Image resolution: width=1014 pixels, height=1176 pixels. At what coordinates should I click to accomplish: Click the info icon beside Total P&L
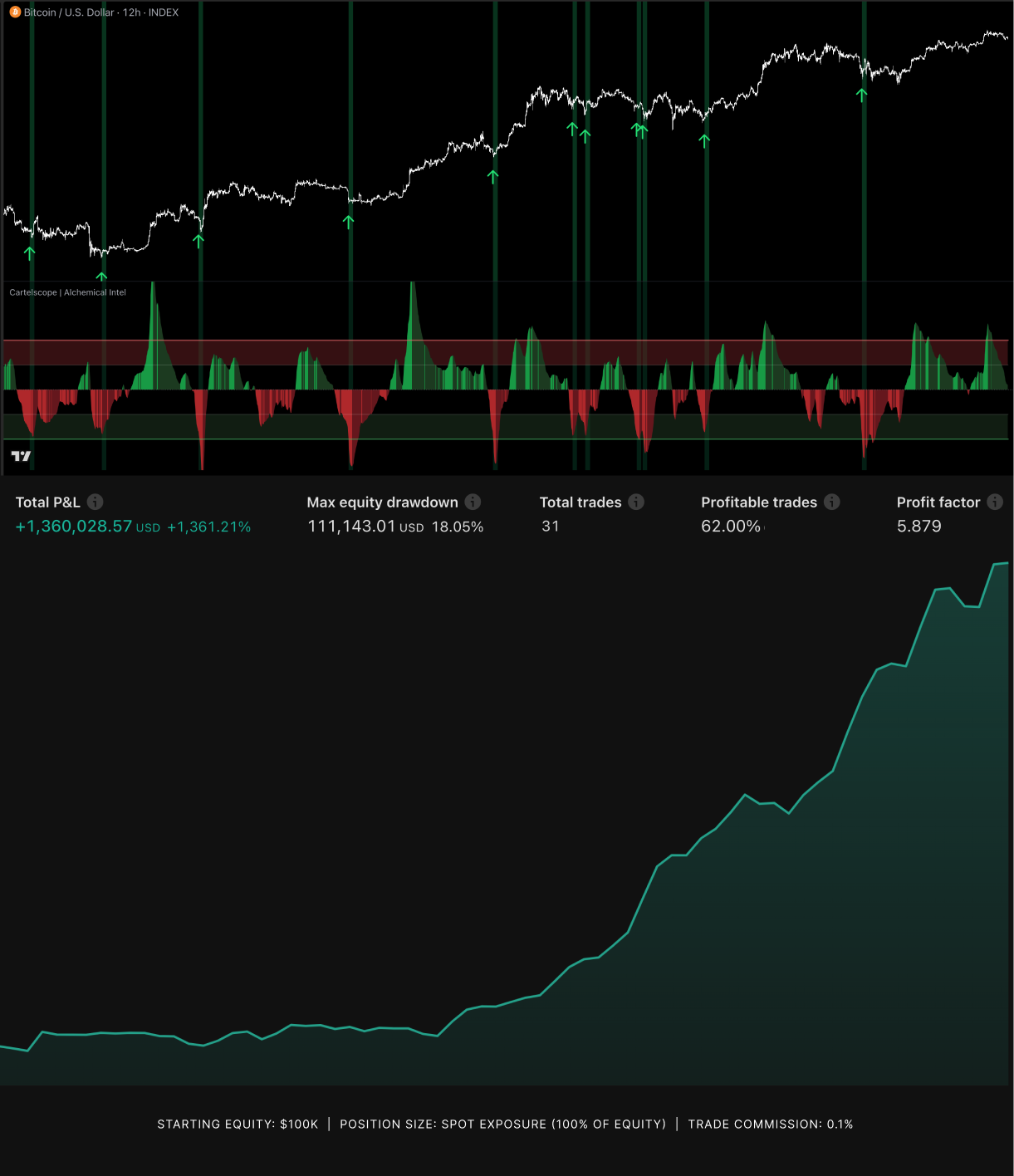[96, 502]
